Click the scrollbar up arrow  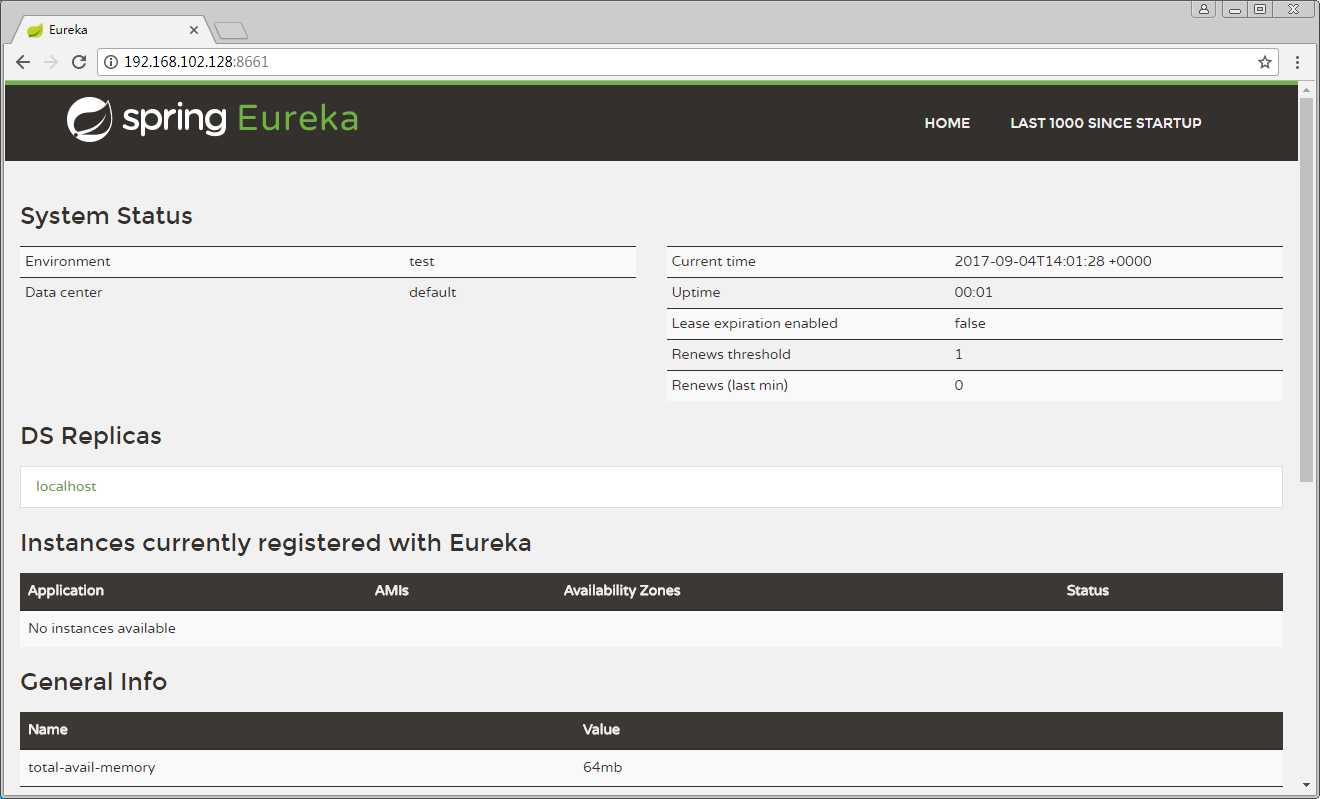[x=1306, y=90]
